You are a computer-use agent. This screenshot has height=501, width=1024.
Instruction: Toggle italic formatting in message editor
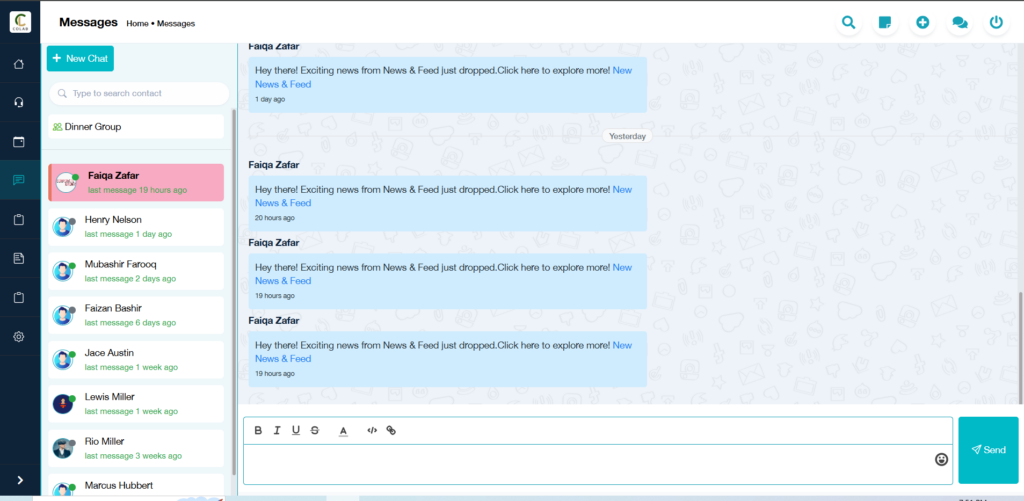click(277, 430)
